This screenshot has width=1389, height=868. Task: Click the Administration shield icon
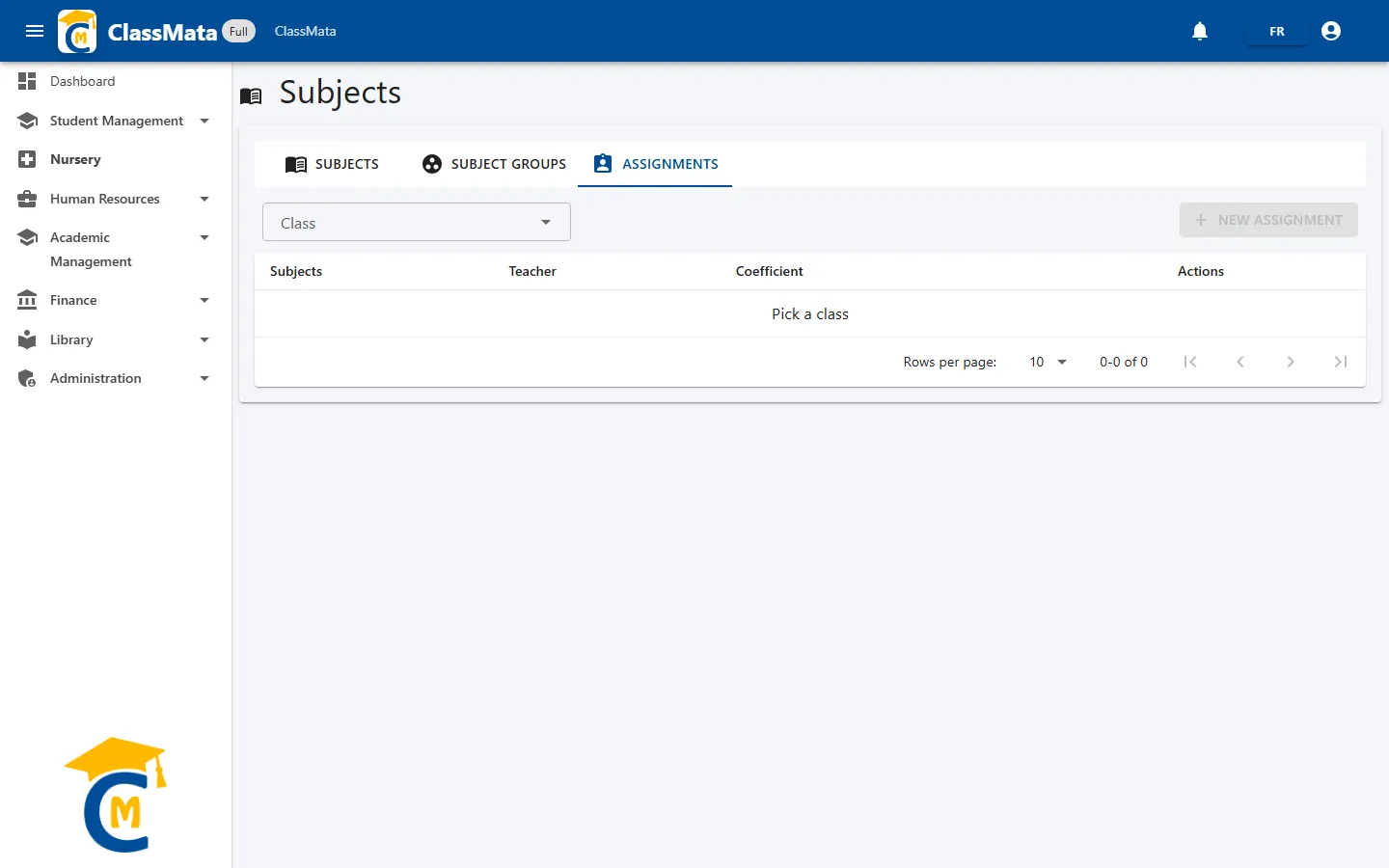click(27, 378)
